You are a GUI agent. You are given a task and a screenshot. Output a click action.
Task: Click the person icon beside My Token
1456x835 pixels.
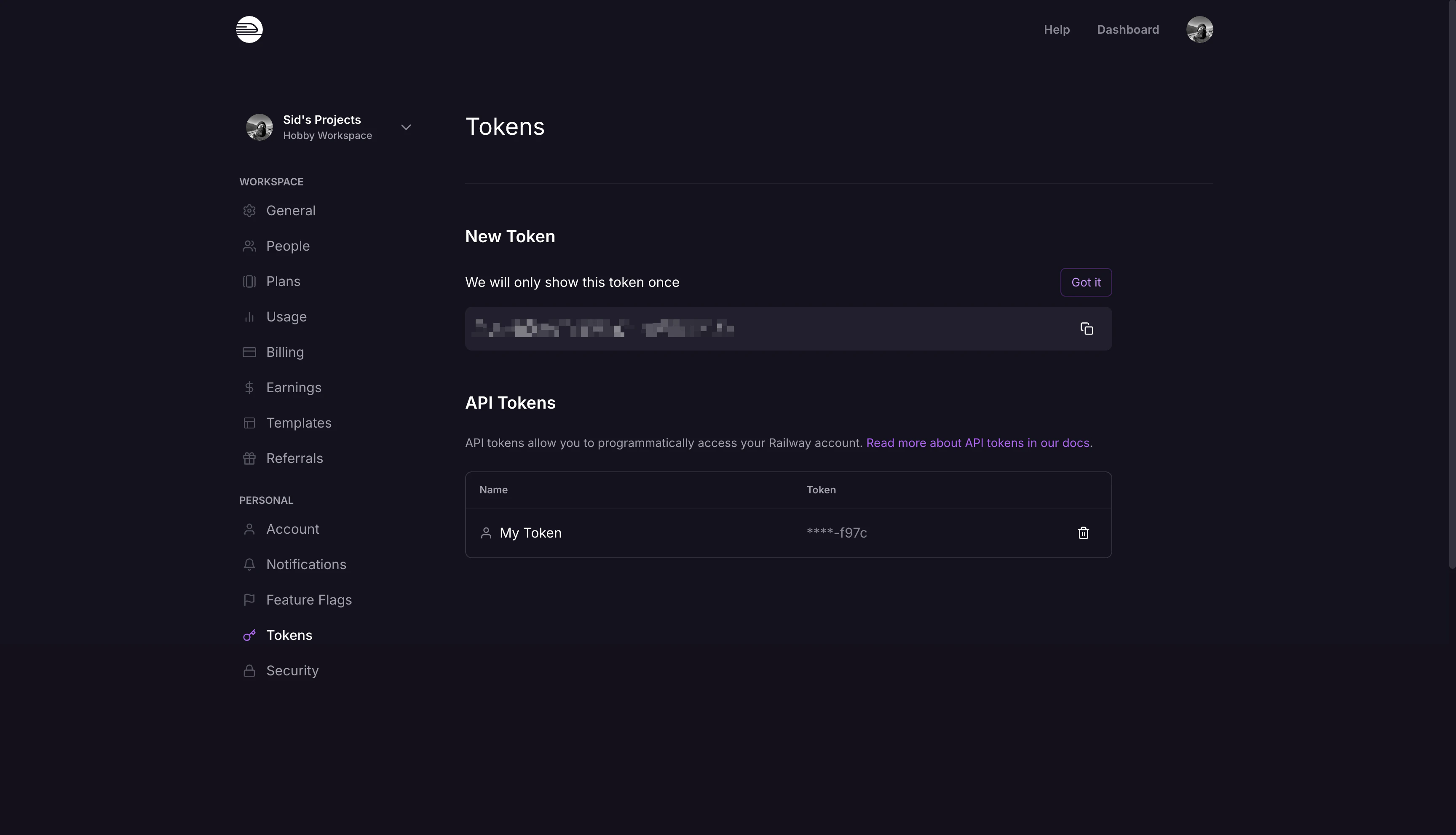click(486, 533)
